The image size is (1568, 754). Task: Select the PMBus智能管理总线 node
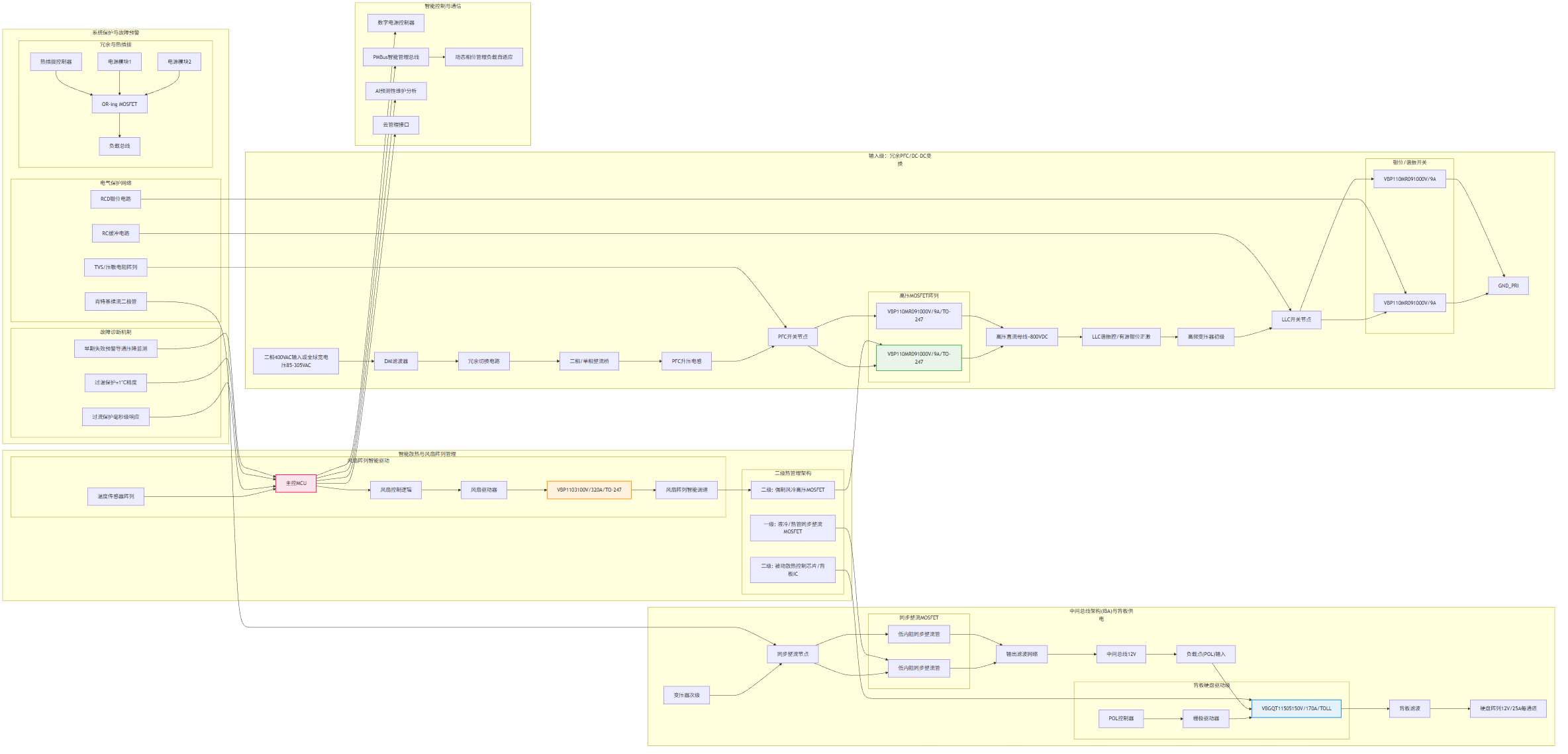(396, 57)
